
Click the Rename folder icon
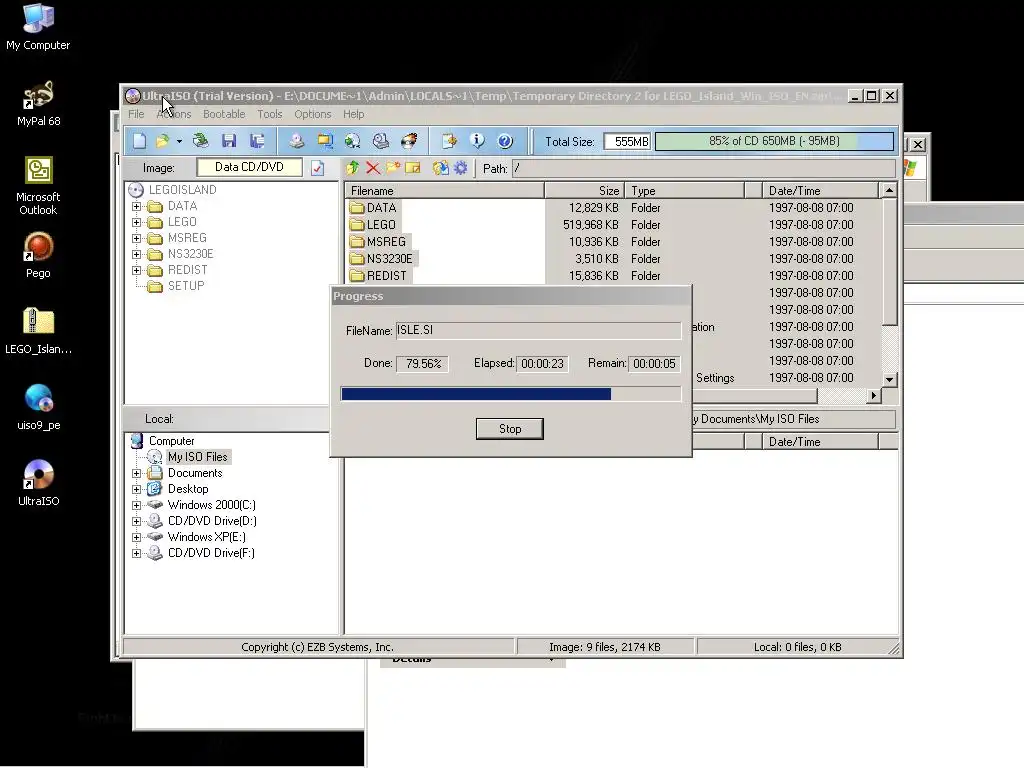click(413, 168)
